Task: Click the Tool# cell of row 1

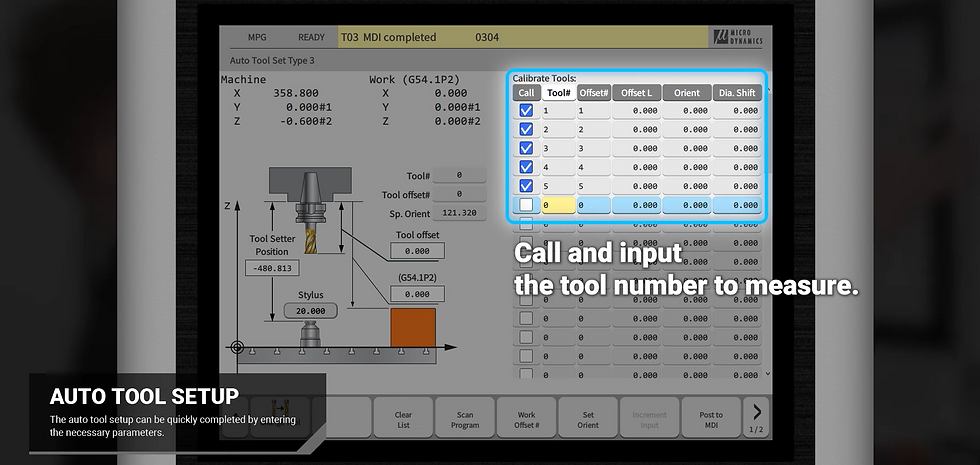Action: 558,111
